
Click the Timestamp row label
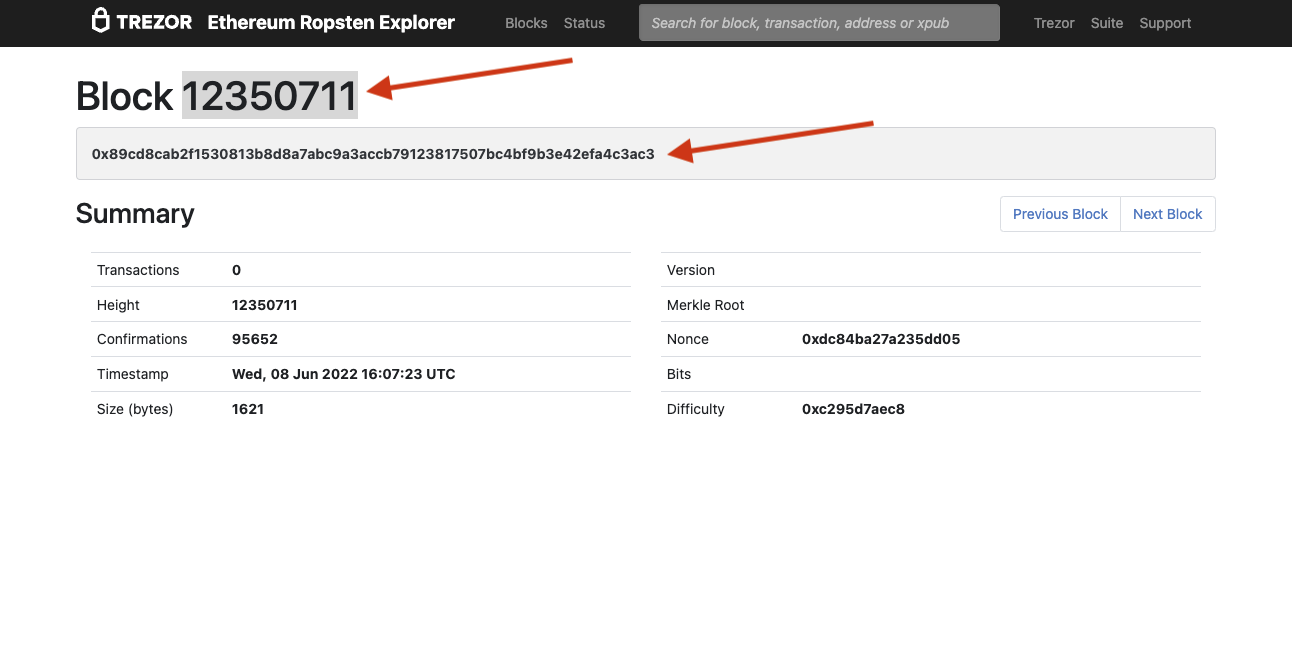(133, 374)
